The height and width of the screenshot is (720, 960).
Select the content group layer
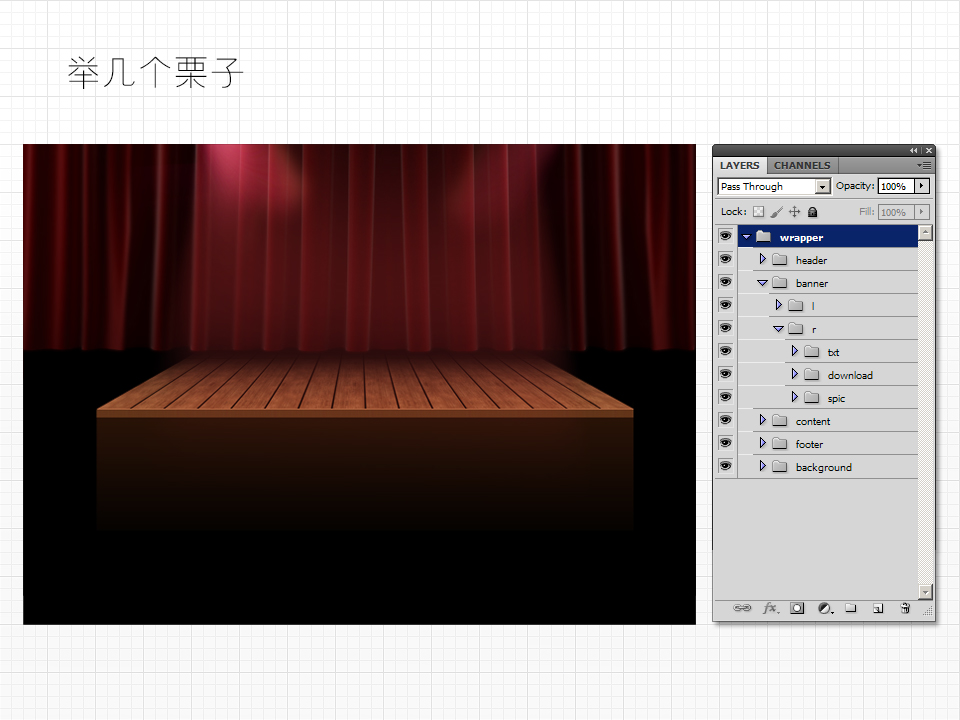[813, 421]
